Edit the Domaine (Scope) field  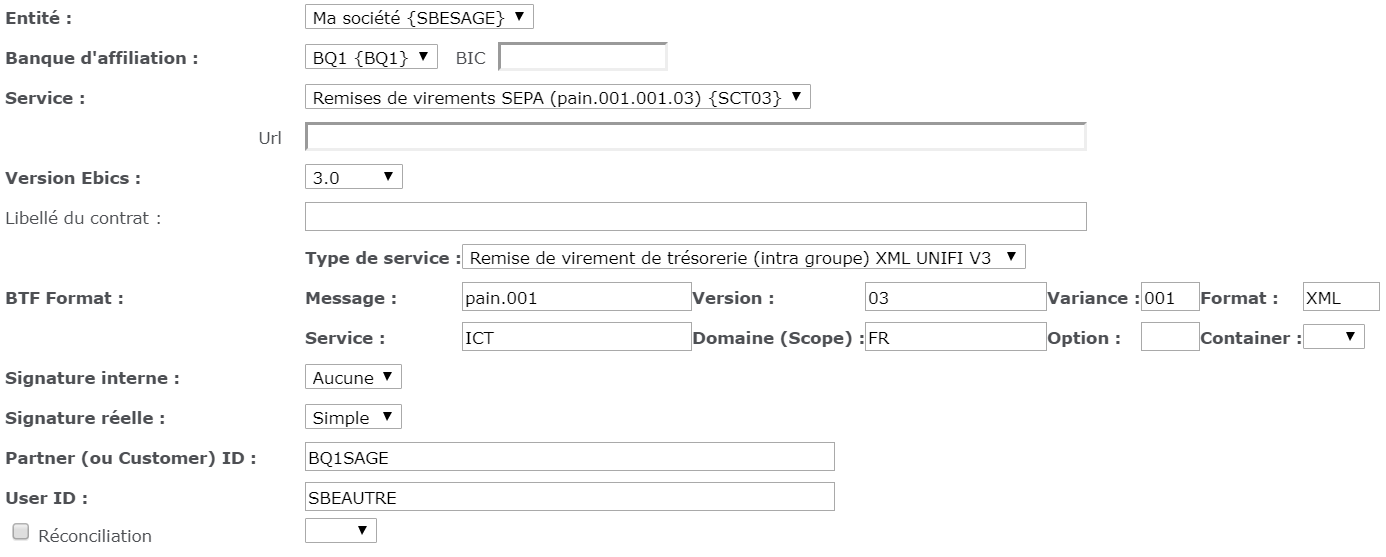click(955, 338)
